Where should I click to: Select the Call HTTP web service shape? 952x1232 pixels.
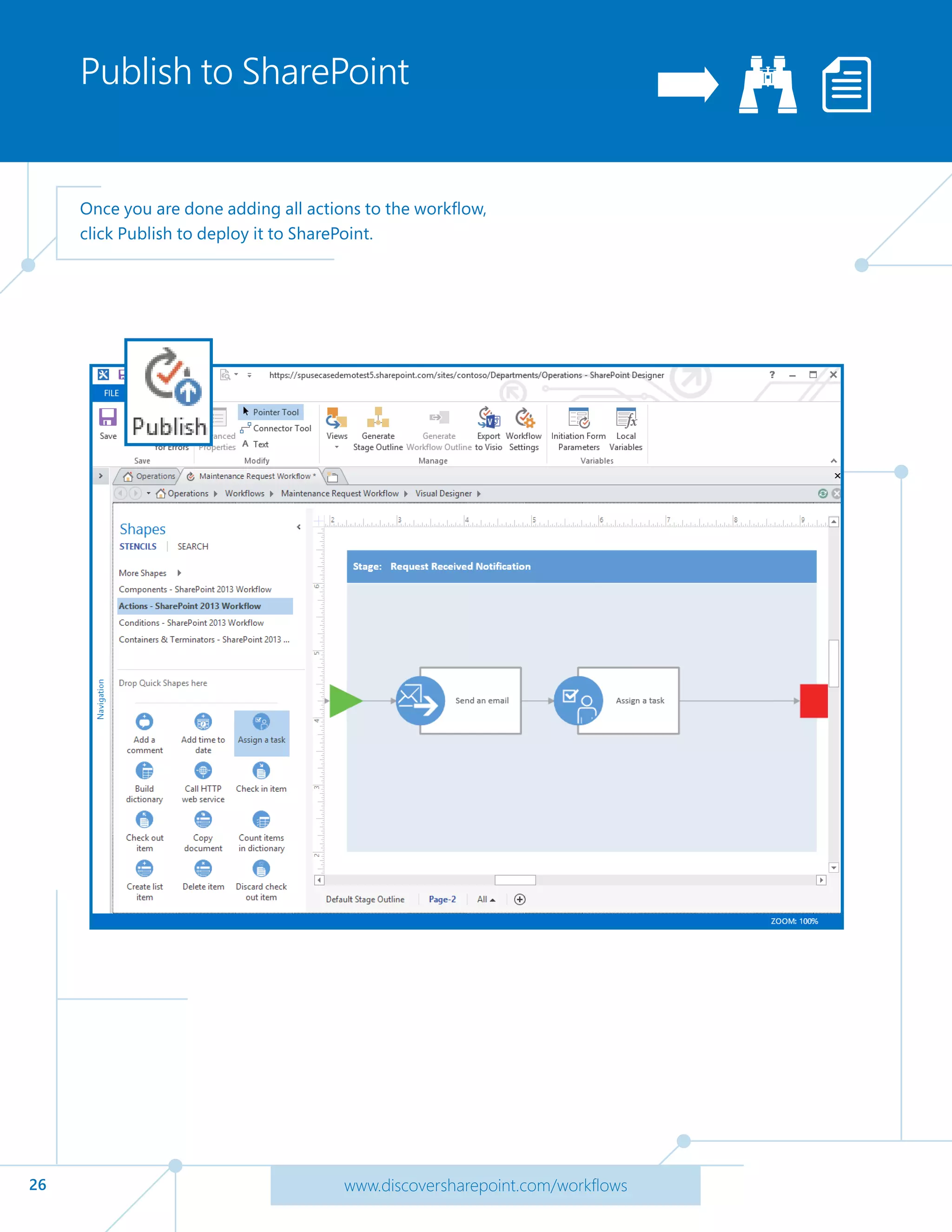pyautogui.click(x=203, y=783)
